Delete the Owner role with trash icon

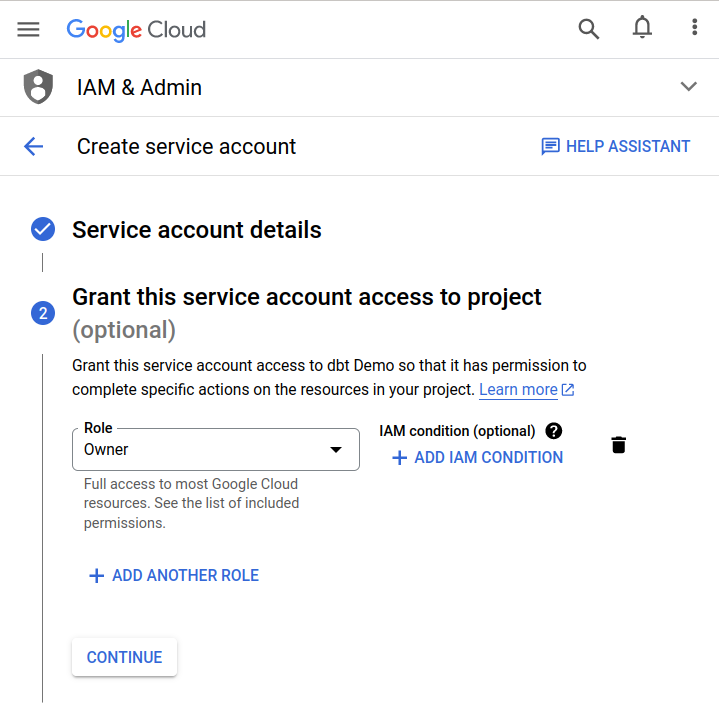[x=618, y=445]
